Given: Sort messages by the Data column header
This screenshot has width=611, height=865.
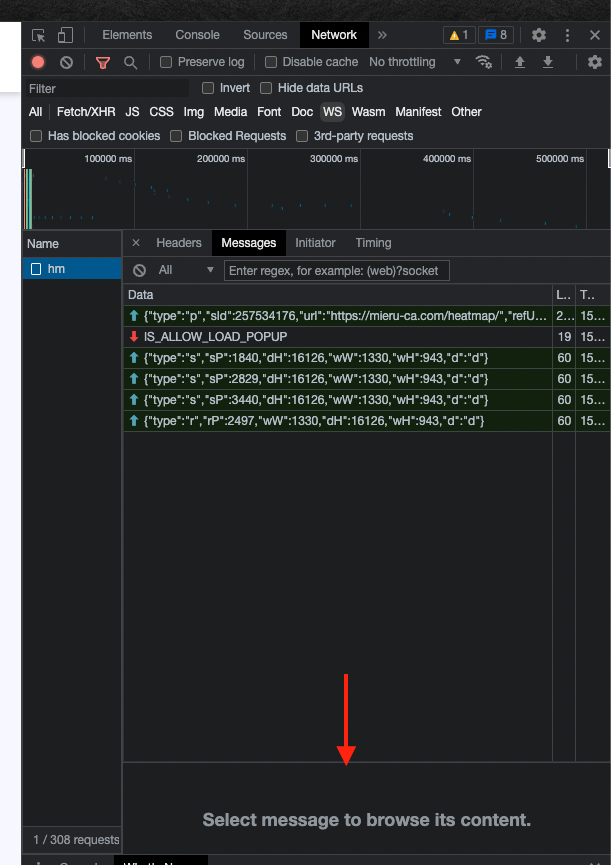Looking at the screenshot, I should point(337,295).
